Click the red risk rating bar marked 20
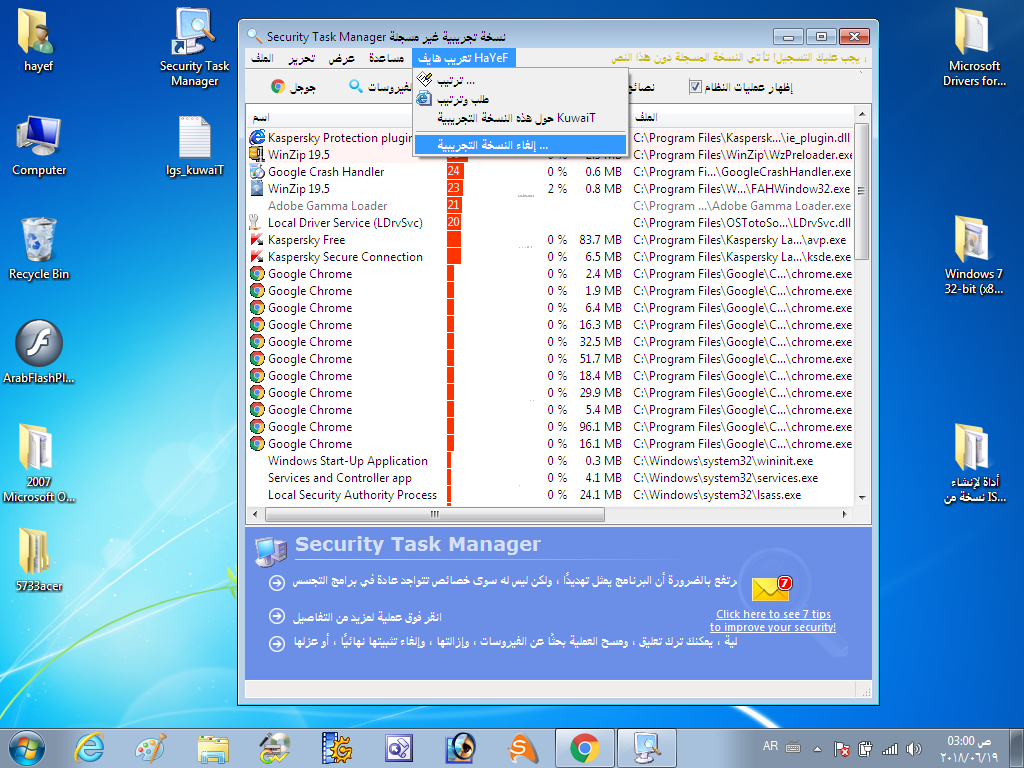The height and width of the screenshot is (768, 1024). (x=455, y=223)
